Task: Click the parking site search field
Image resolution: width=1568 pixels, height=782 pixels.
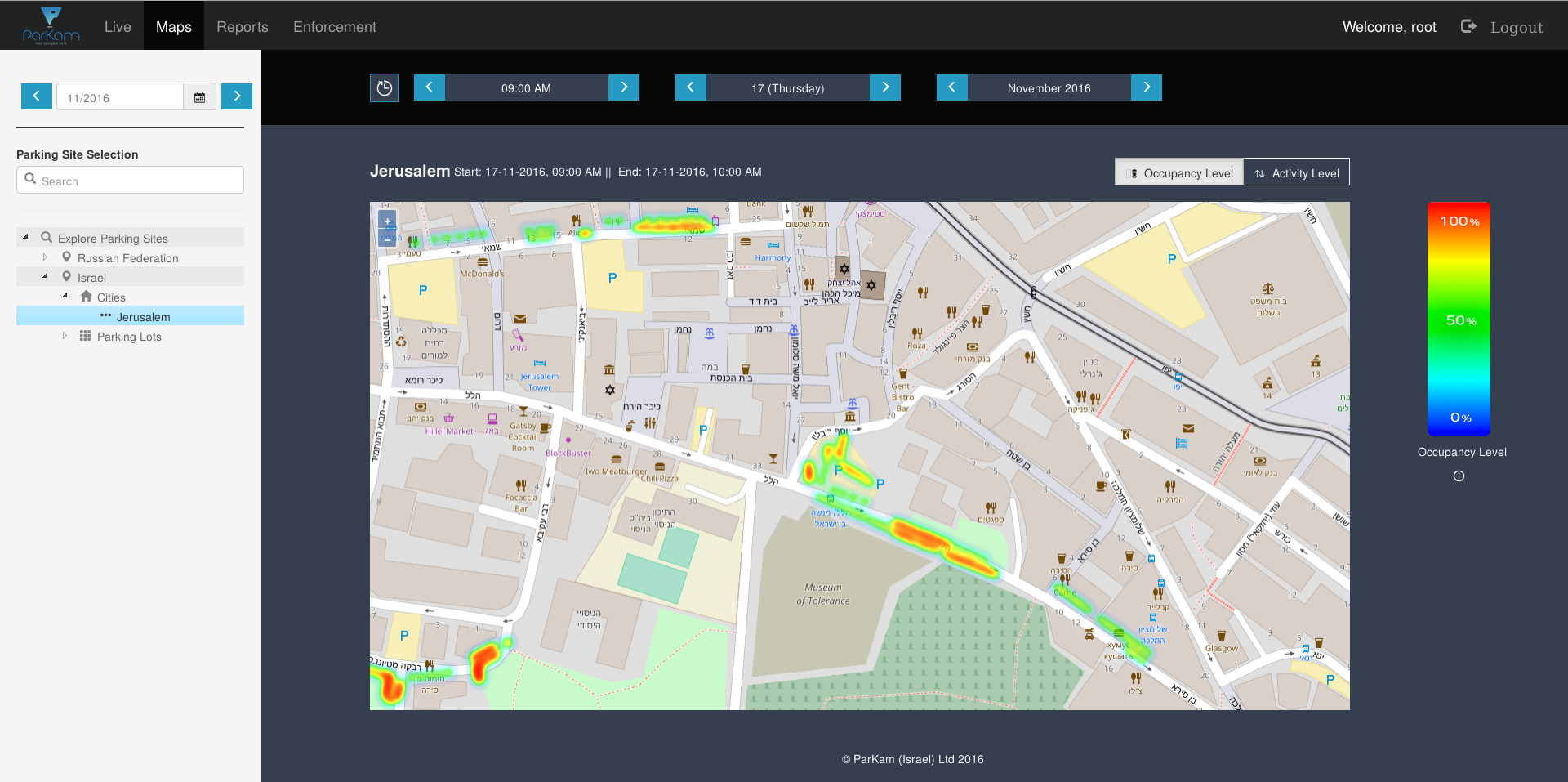Action: [x=131, y=181]
